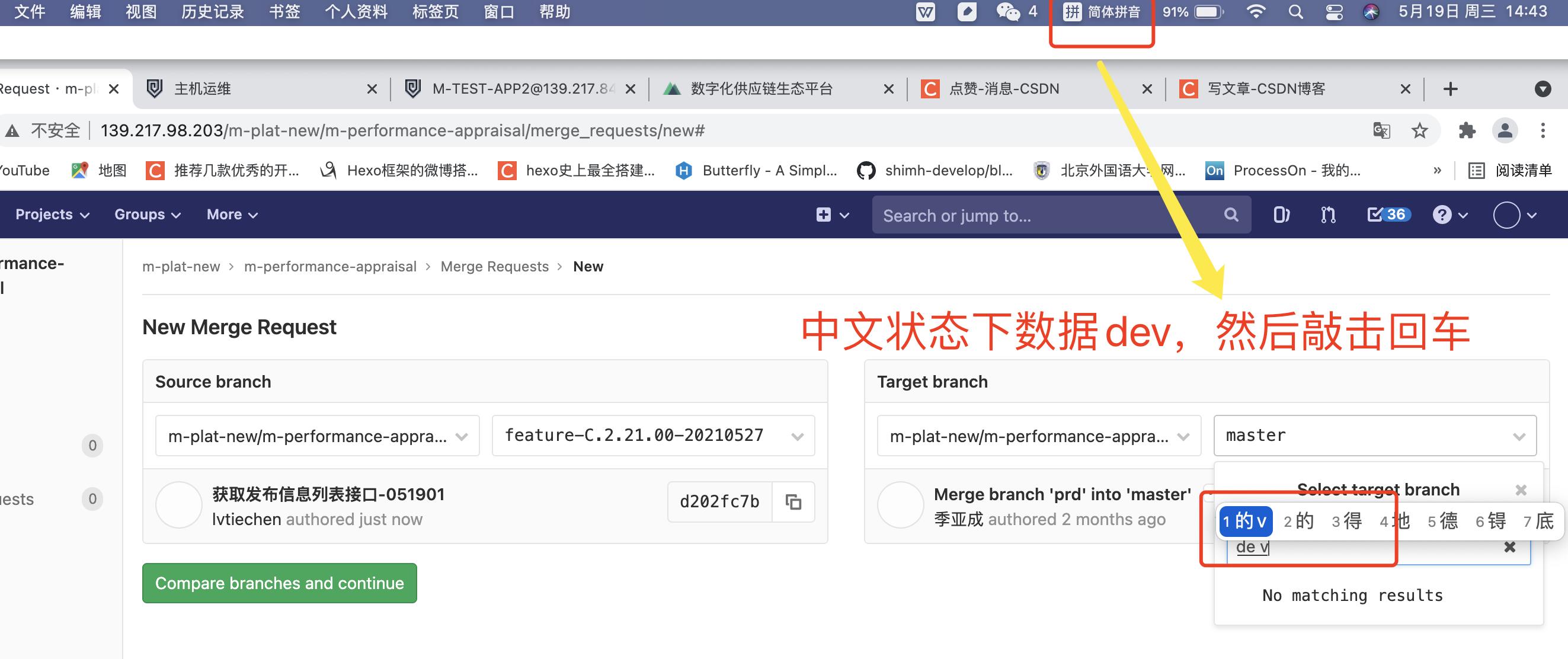
Task: Open the WPS icon in menu bar
Action: point(925,12)
